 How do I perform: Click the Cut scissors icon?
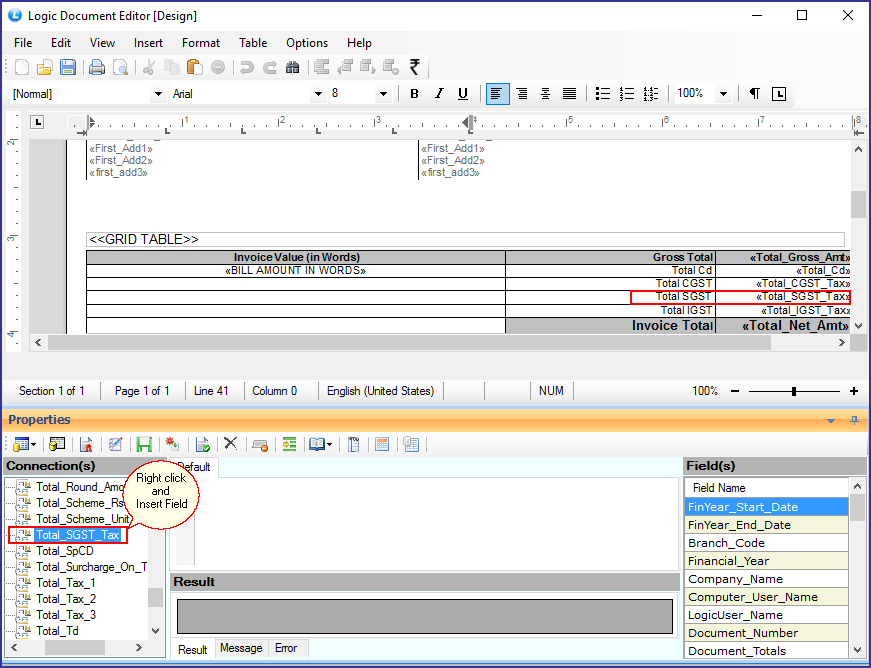pyautogui.click(x=148, y=67)
